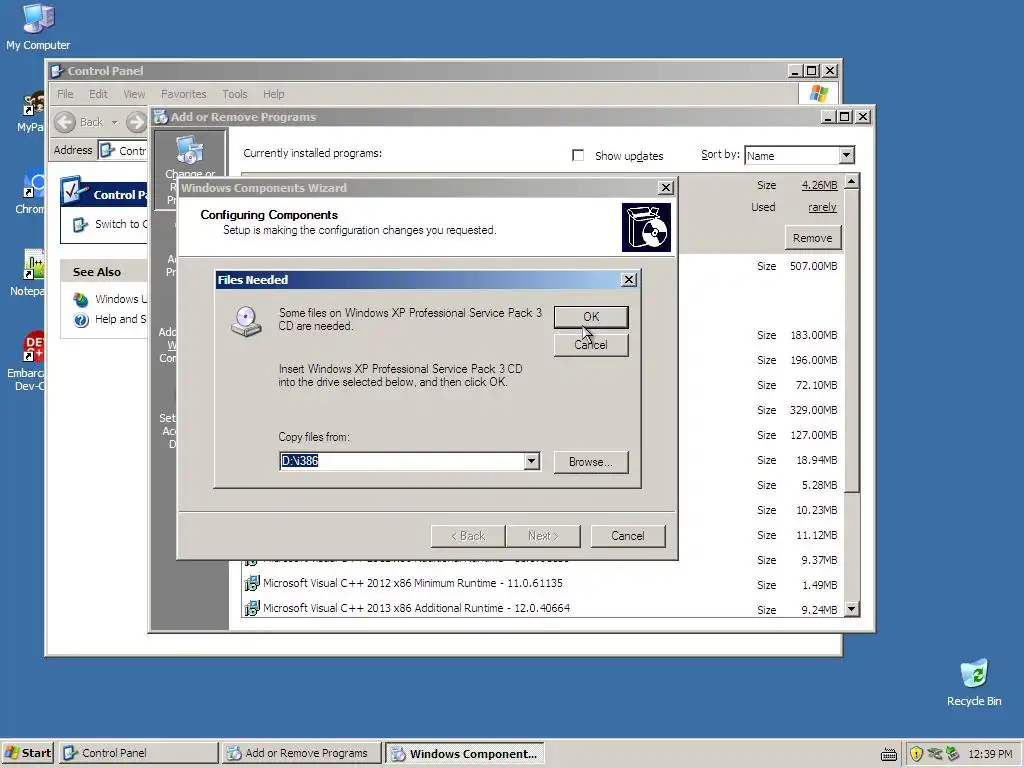Image resolution: width=1024 pixels, height=768 pixels.
Task: Open Edit menu in Control Panel
Action: click(x=98, y=94)
